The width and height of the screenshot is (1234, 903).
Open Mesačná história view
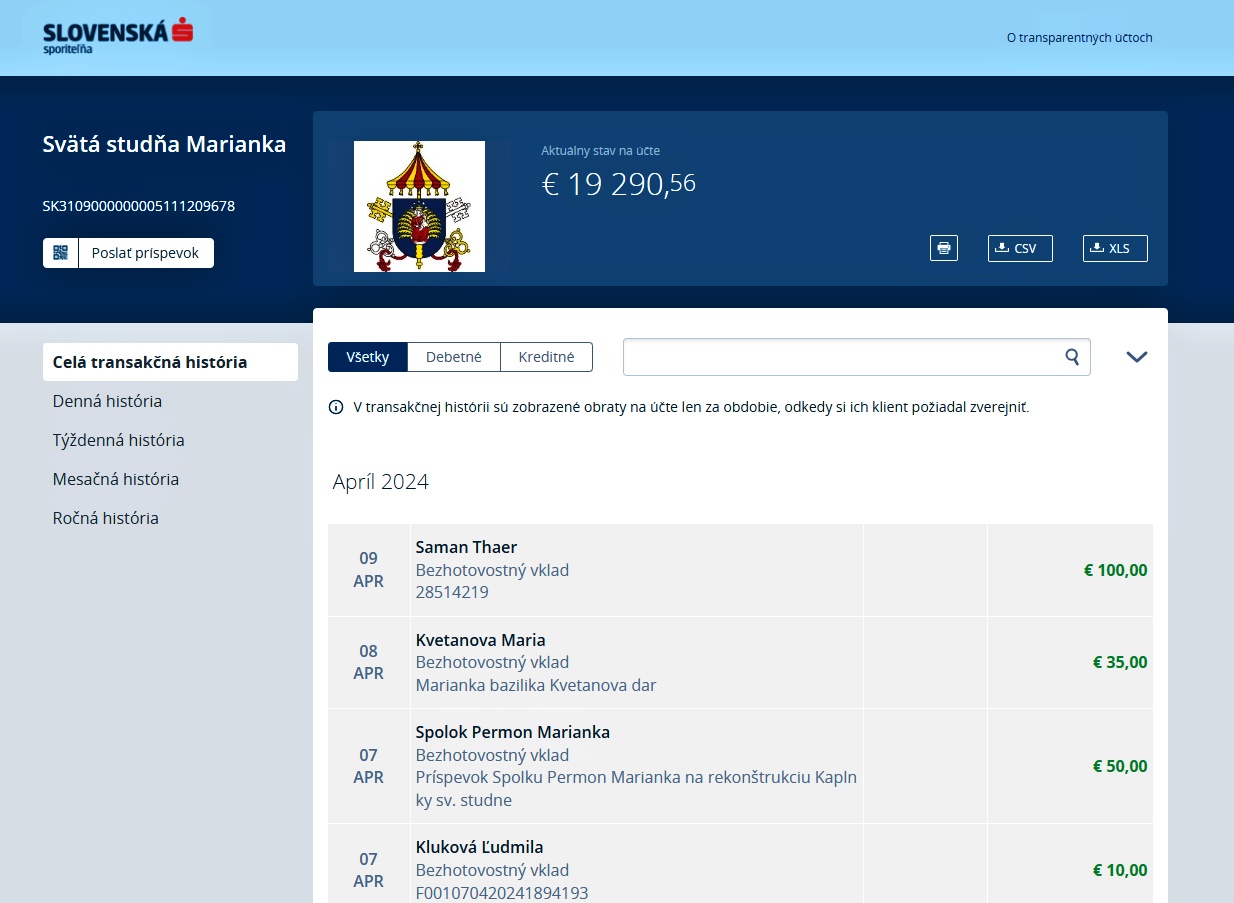(116, 479)
